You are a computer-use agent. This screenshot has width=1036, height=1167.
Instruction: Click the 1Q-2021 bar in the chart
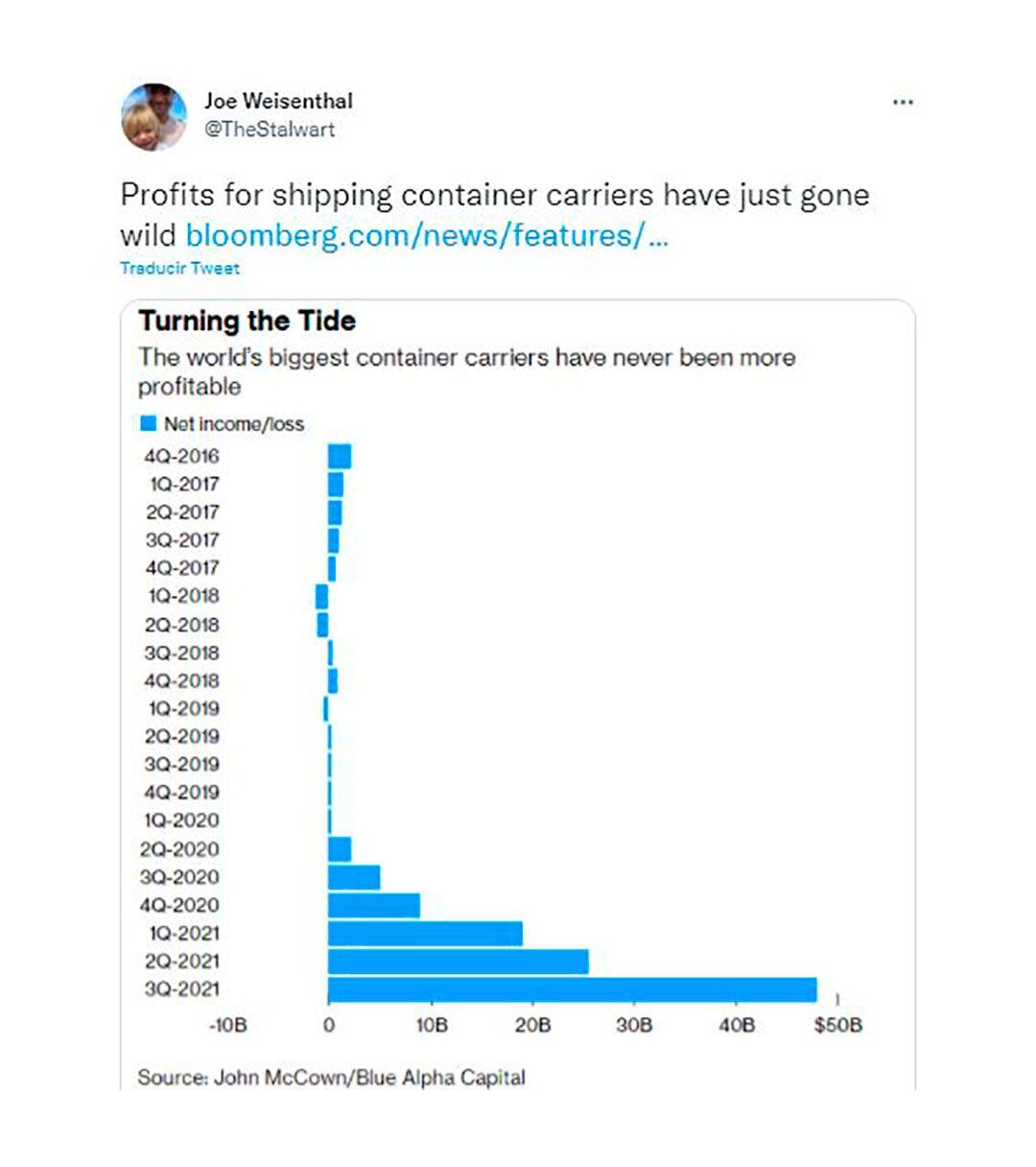pos(425,933)
